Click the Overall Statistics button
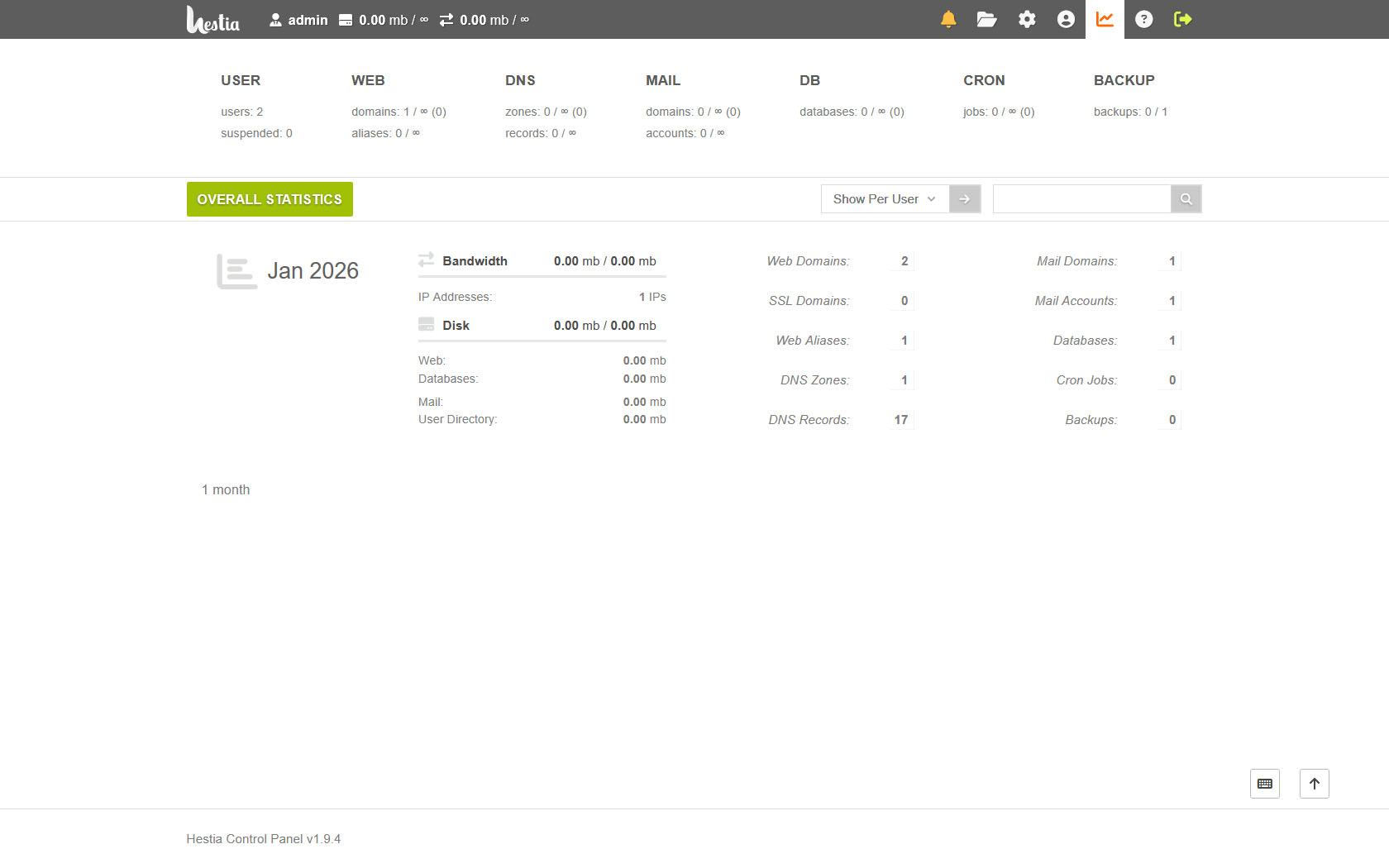 coord(270,199)
